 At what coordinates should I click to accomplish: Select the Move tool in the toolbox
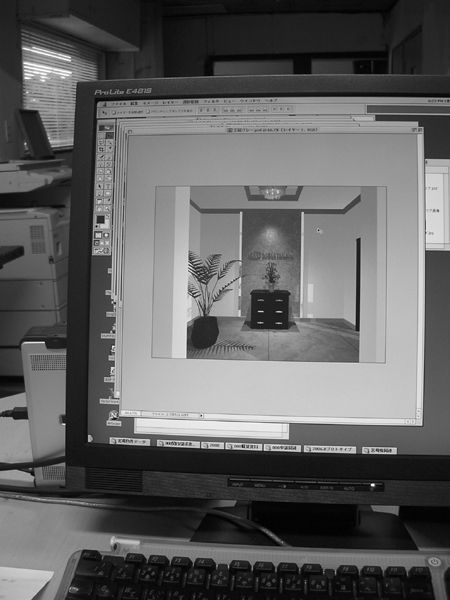[110, 135]
